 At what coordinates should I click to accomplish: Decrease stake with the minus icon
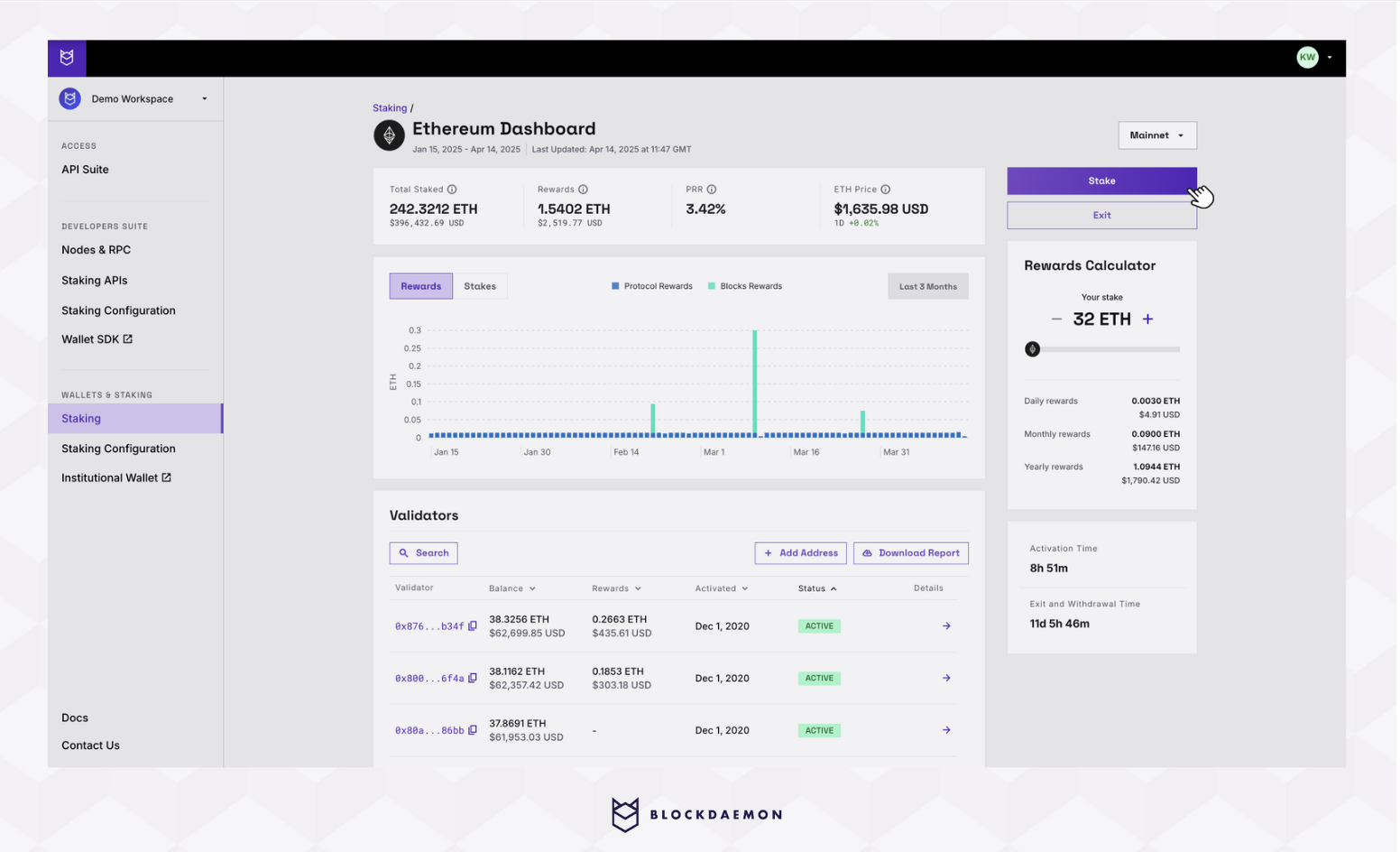point(1056,319)
